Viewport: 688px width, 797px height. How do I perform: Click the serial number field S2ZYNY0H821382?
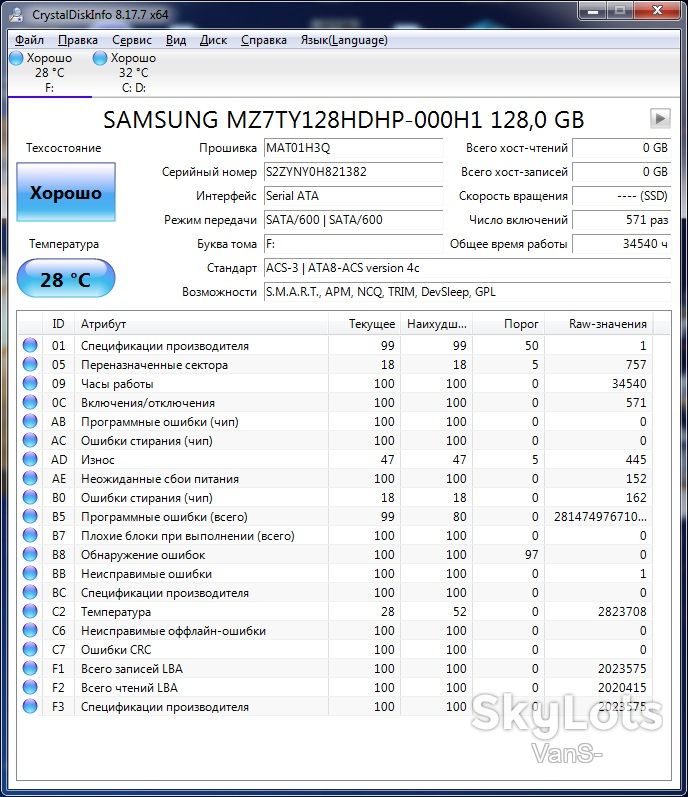click(x=353, y=172)
